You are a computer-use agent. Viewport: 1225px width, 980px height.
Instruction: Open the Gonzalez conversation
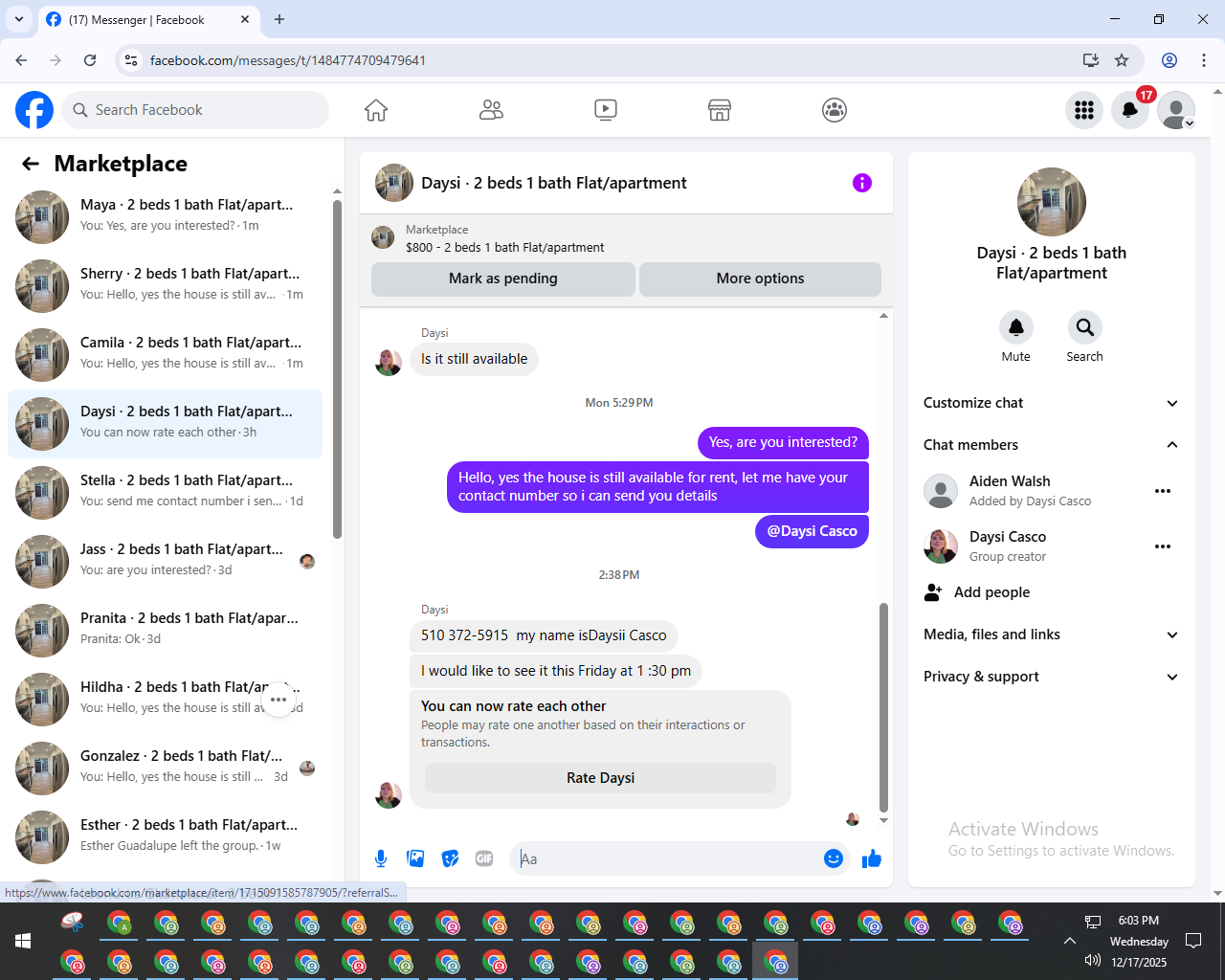[x=165, y=768]
